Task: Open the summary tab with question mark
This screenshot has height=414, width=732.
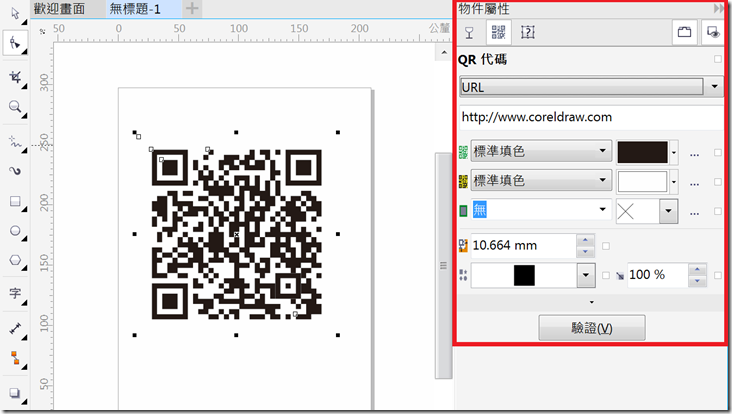Action: [x=528, y=32]
